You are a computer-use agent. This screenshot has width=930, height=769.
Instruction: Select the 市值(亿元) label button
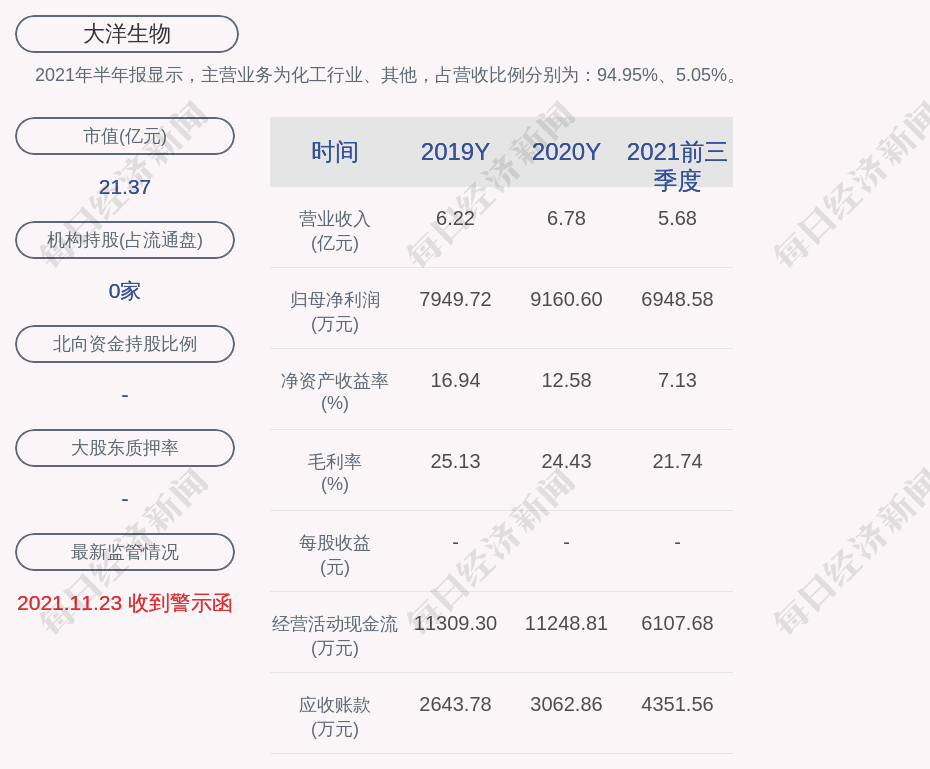coord(125,136)
